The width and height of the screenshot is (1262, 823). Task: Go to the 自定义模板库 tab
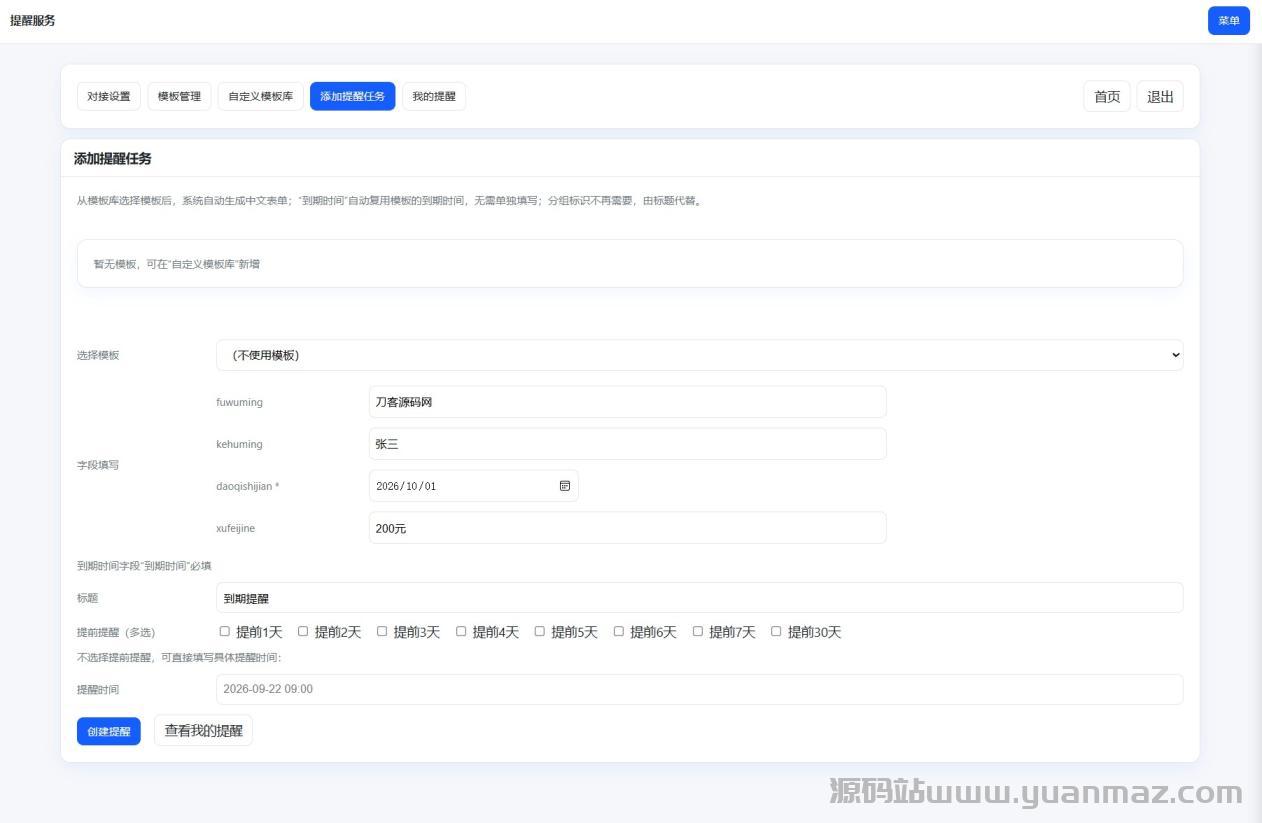(260, 96)
